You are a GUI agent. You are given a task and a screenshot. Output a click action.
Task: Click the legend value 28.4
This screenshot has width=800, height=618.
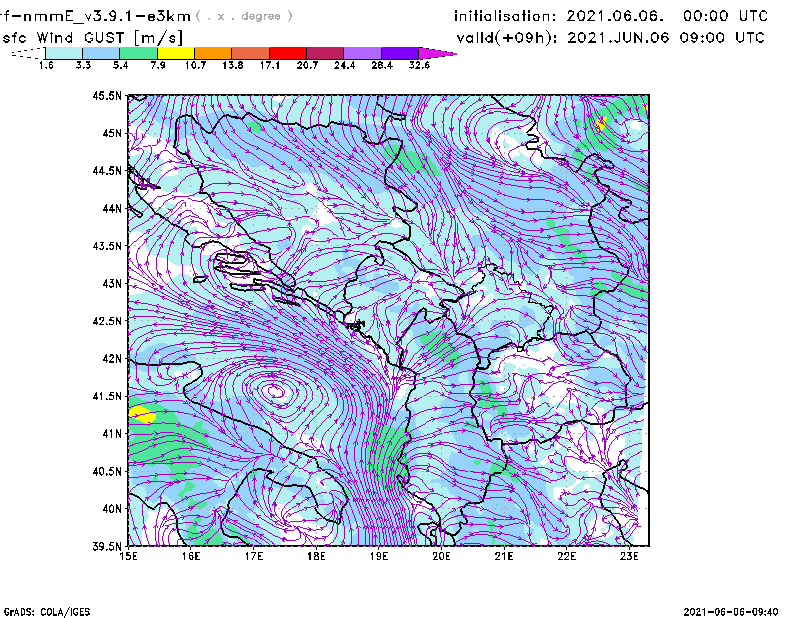(x=382, y=65)
